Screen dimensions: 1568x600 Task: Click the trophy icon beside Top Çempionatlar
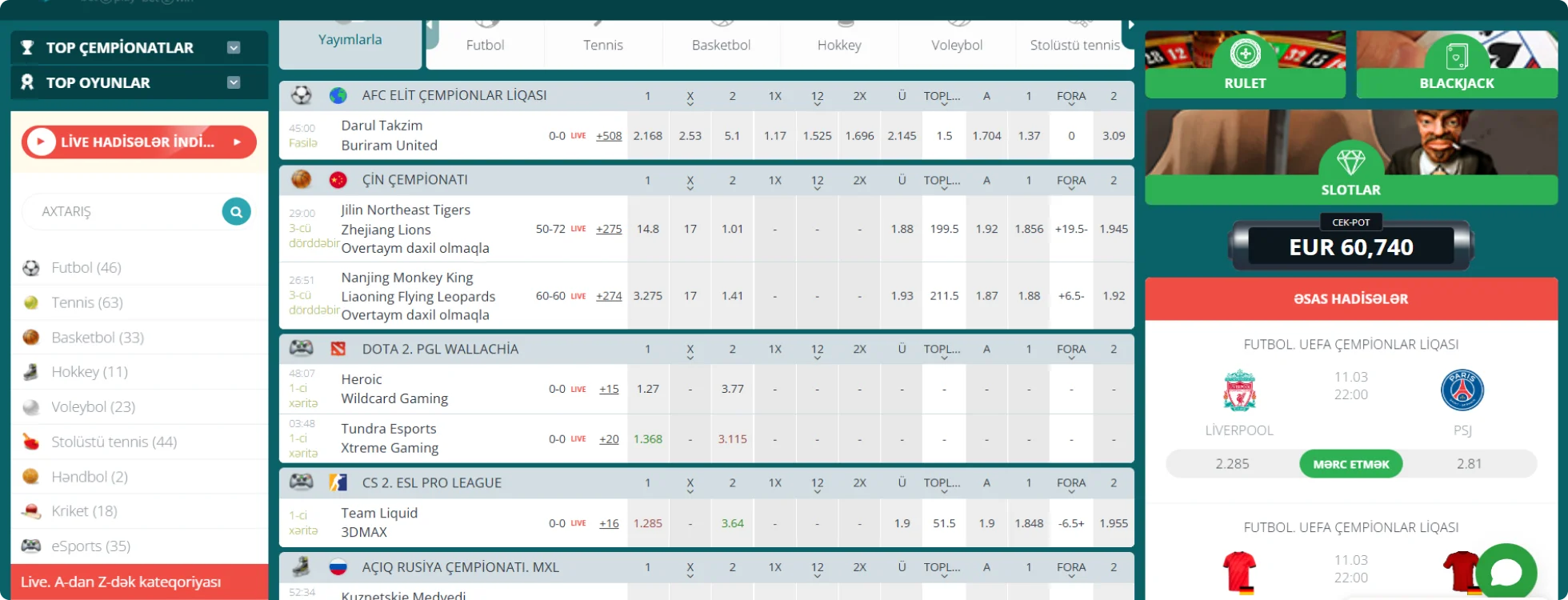click(27, 47)
